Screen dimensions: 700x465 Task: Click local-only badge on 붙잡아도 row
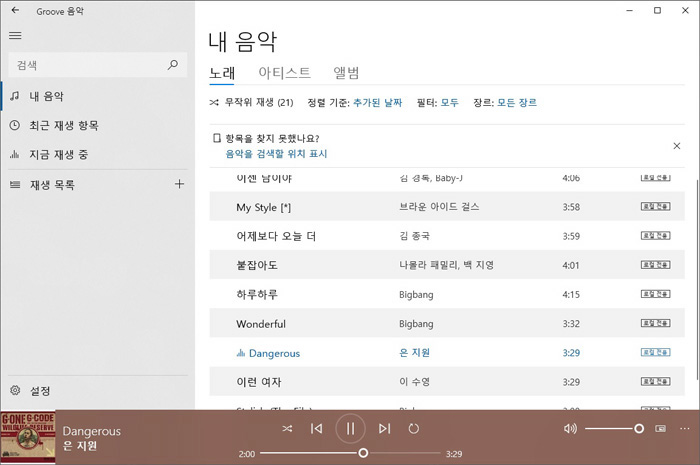click(x=655, y=265)
